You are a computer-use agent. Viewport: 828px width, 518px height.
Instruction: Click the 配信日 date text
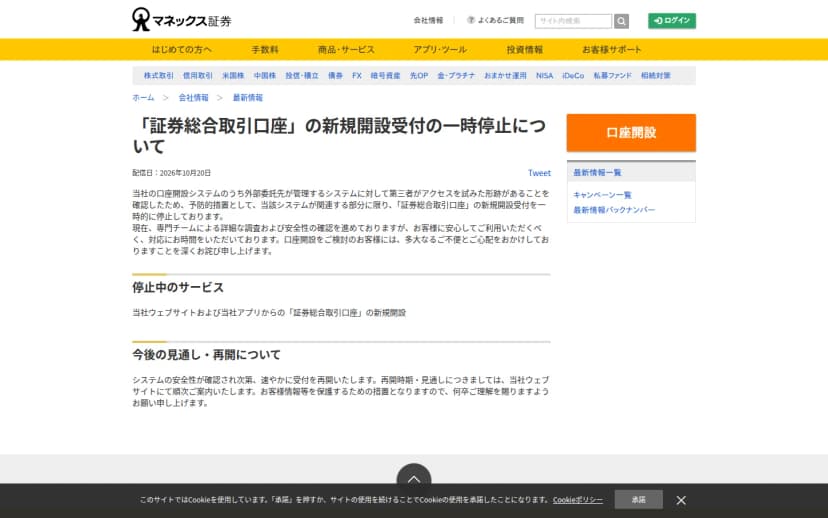pyautogui.click(x=172, y=173)
